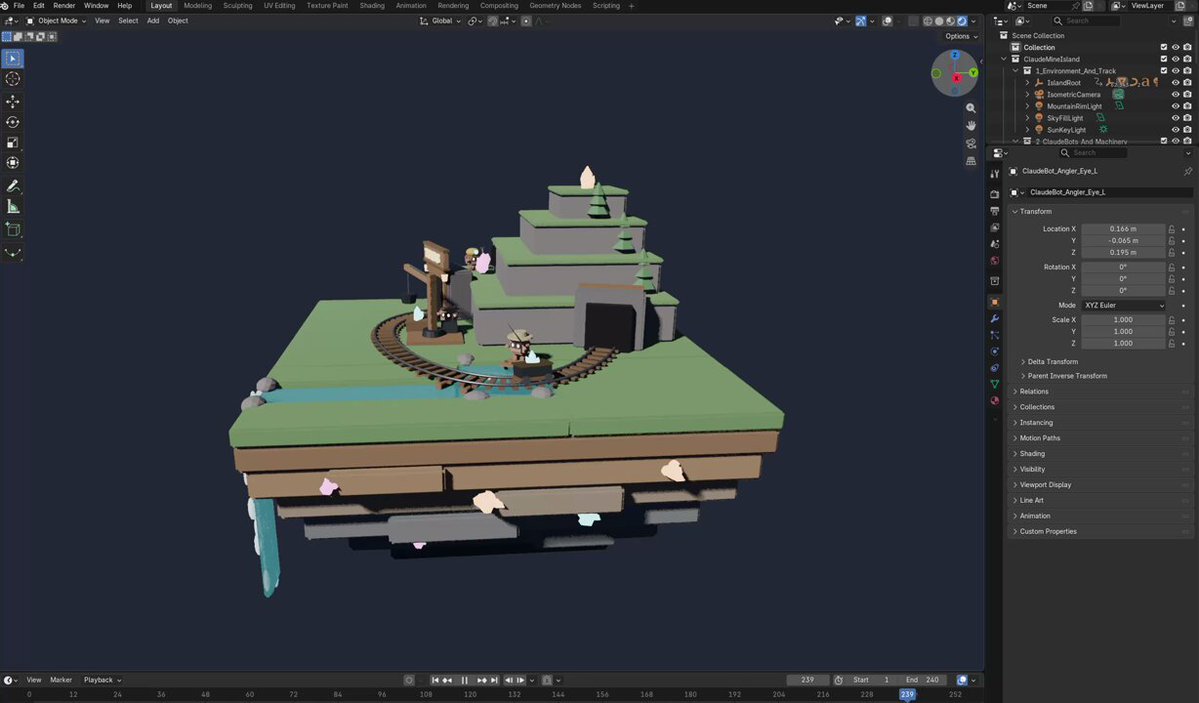Click the viewport zoom magnifier icon
Screen dimensions: 1199x703
(x=971, y=109)
